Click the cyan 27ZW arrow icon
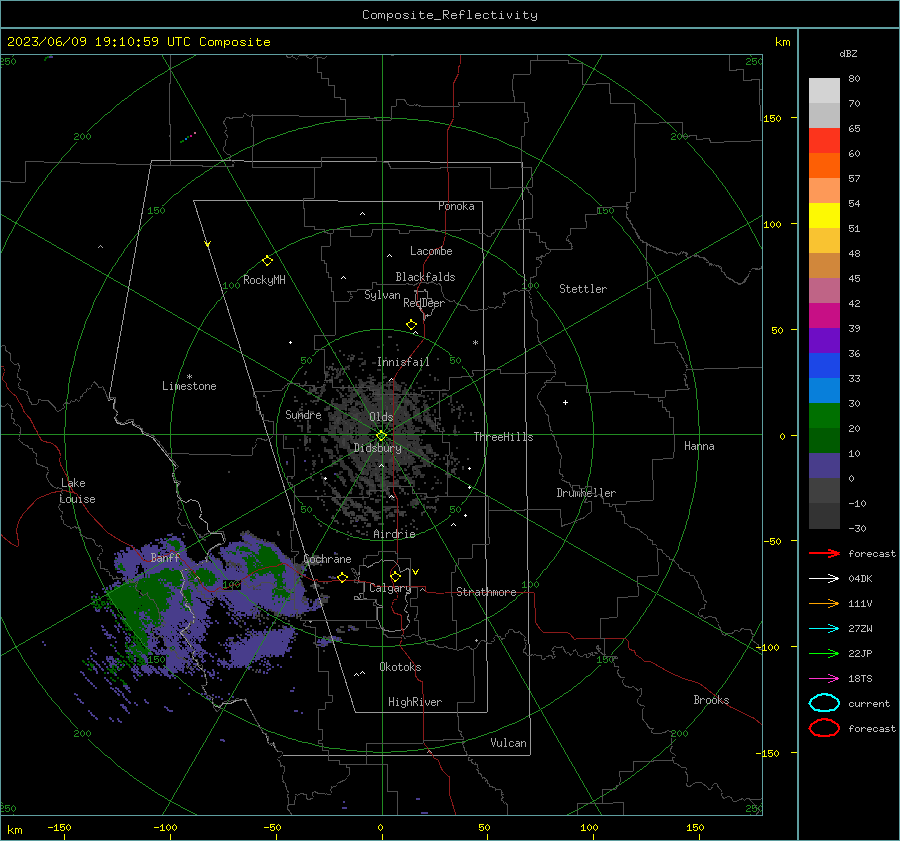This screenshot has width=900, height=841. [824, 629]
